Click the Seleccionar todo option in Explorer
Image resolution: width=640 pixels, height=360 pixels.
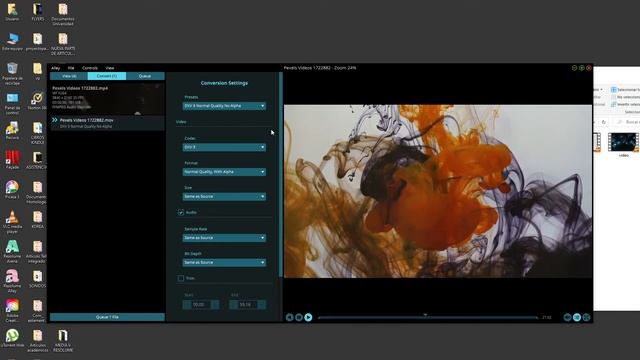tap(626, 90)
